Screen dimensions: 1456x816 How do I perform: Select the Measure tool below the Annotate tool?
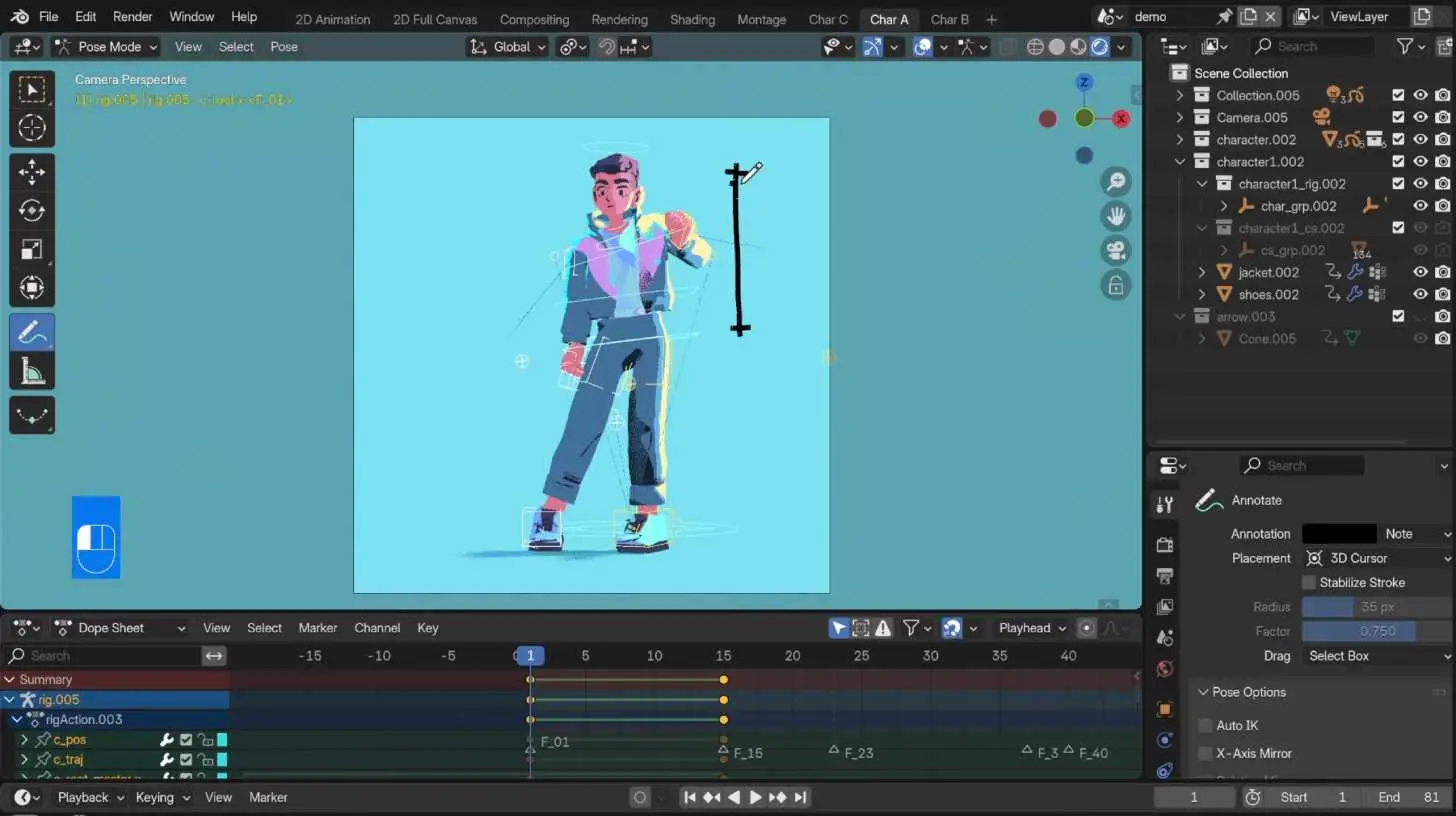point(32,371)
